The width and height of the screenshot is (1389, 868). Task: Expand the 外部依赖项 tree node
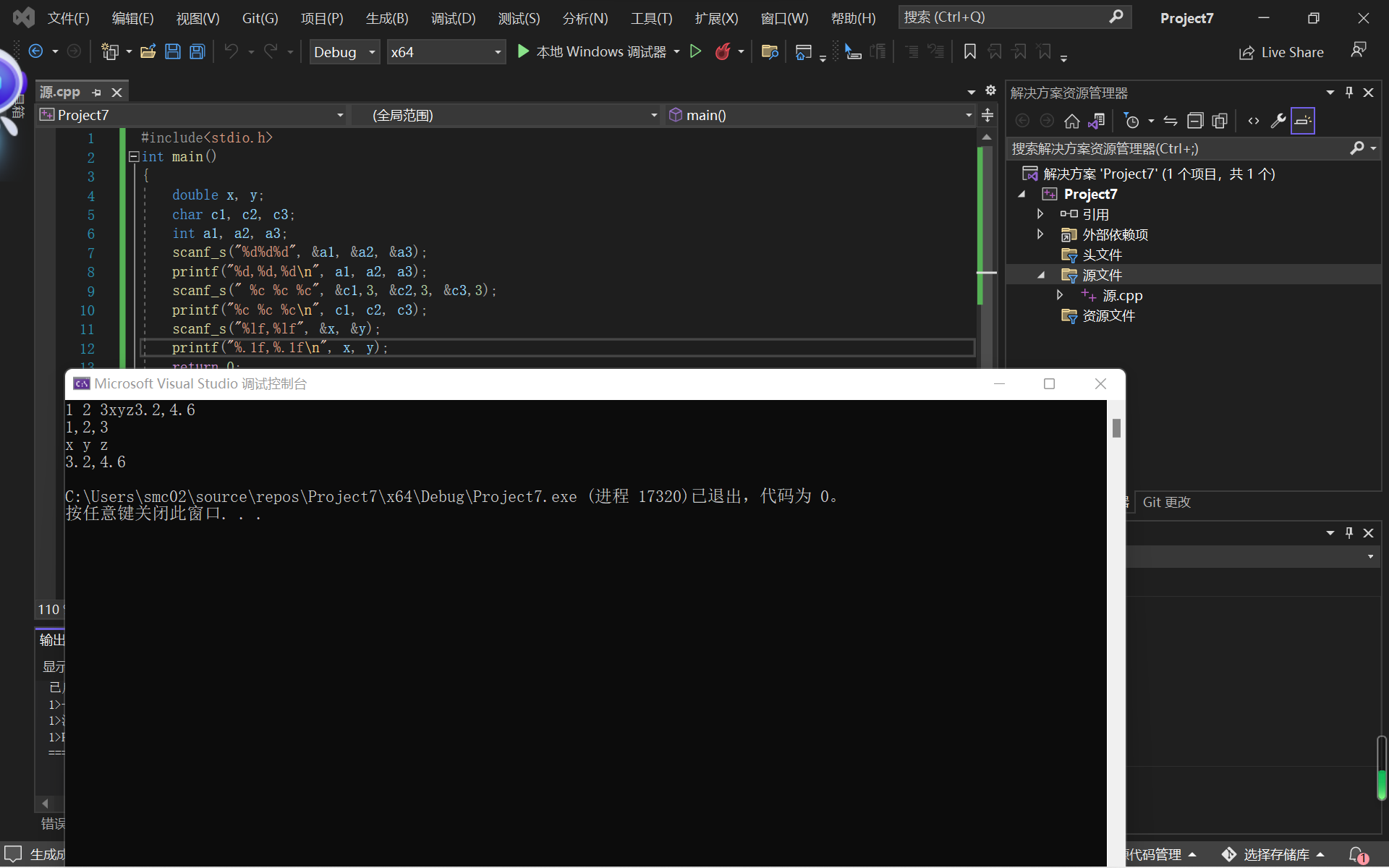click(x=1040, y=234)
